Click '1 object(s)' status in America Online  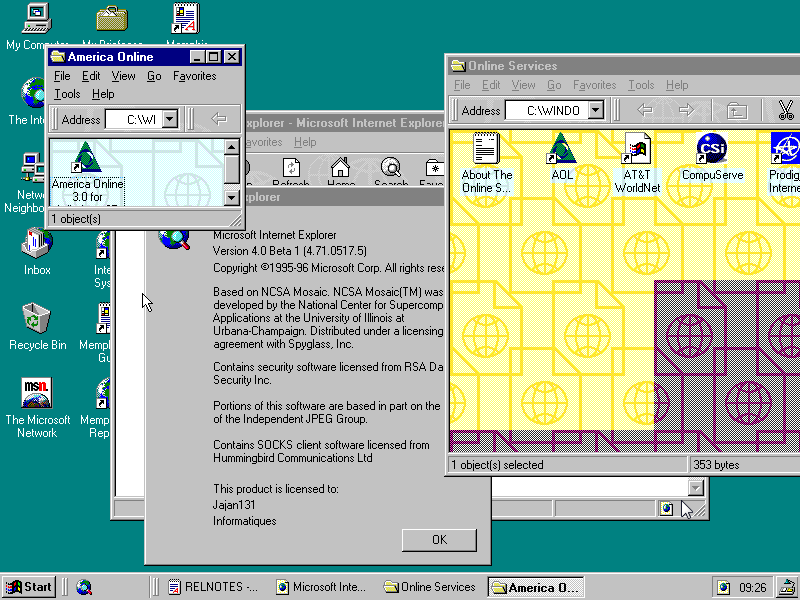76,219
